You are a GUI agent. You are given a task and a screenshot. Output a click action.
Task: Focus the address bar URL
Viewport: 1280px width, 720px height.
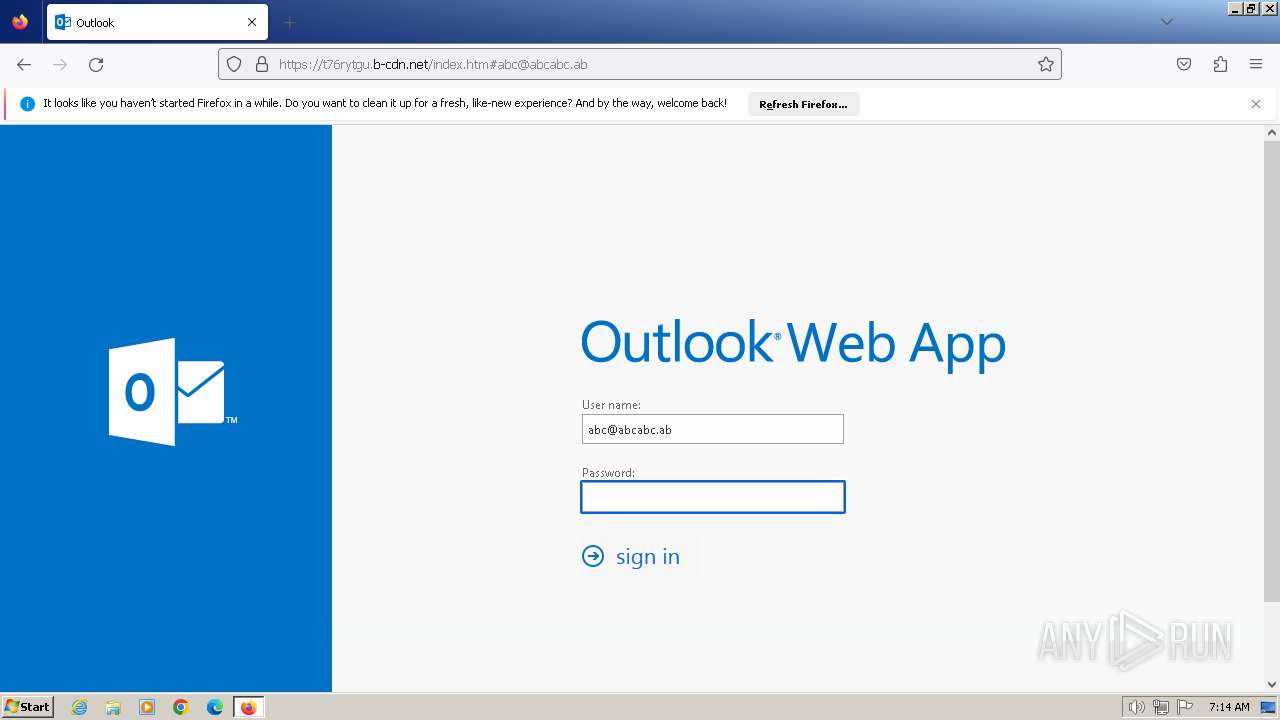[x=640, y=64]
